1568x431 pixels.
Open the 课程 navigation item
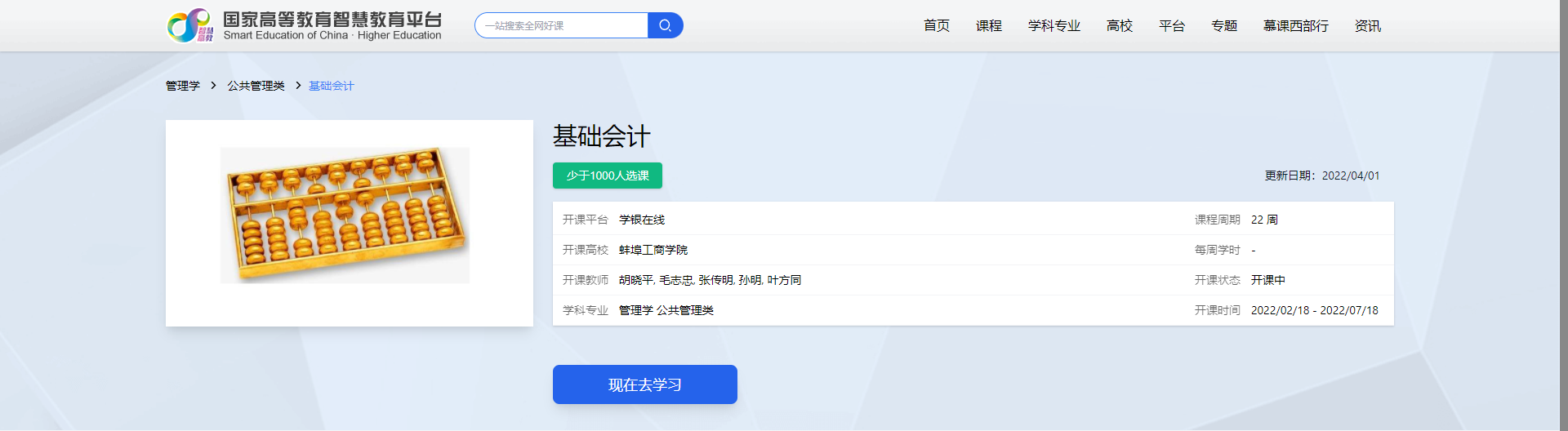988,26
